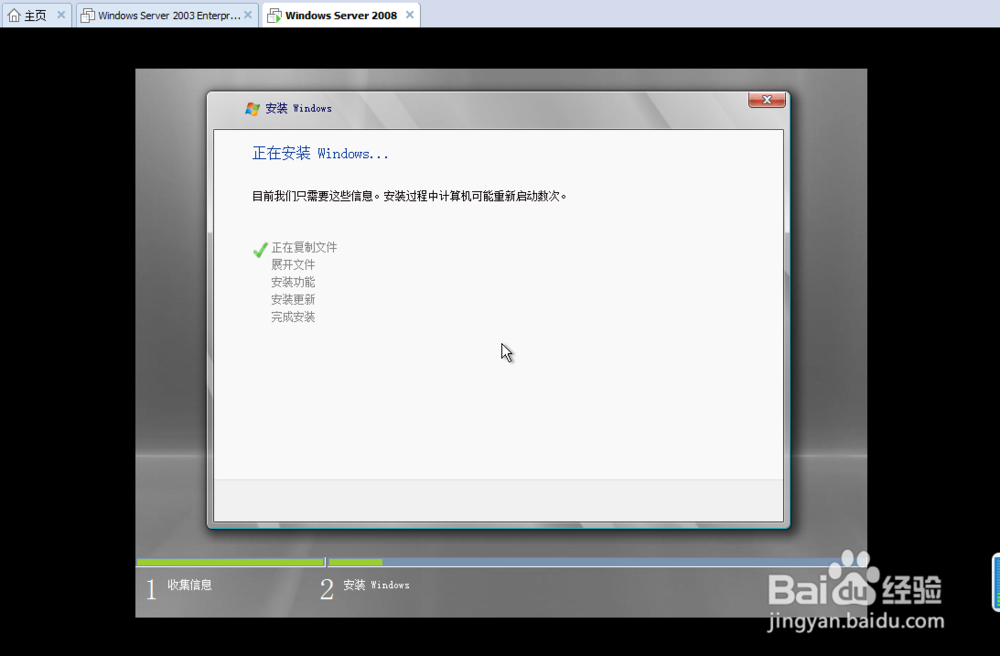The height and width of the screenshot is (656, 1000).
Task: Select the 完成安装 step item
Action: (292, 316)
